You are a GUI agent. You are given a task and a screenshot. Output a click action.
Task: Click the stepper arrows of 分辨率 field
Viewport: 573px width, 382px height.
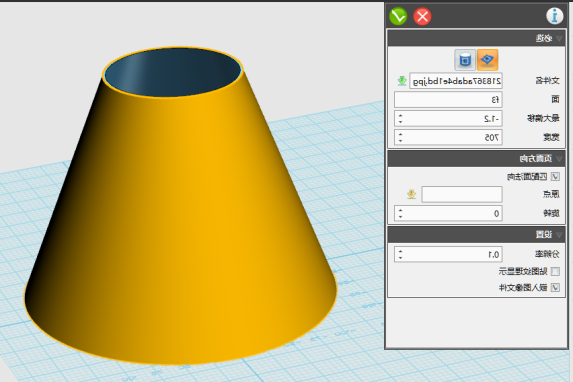tap(401, 254)
